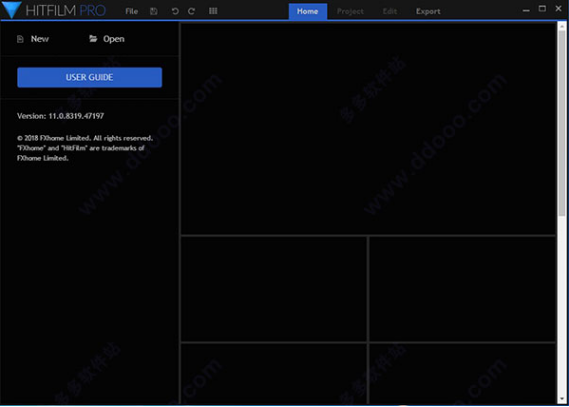Open the File menu
The width and height of the screenshot is (569, 407).
pos(131,11)
